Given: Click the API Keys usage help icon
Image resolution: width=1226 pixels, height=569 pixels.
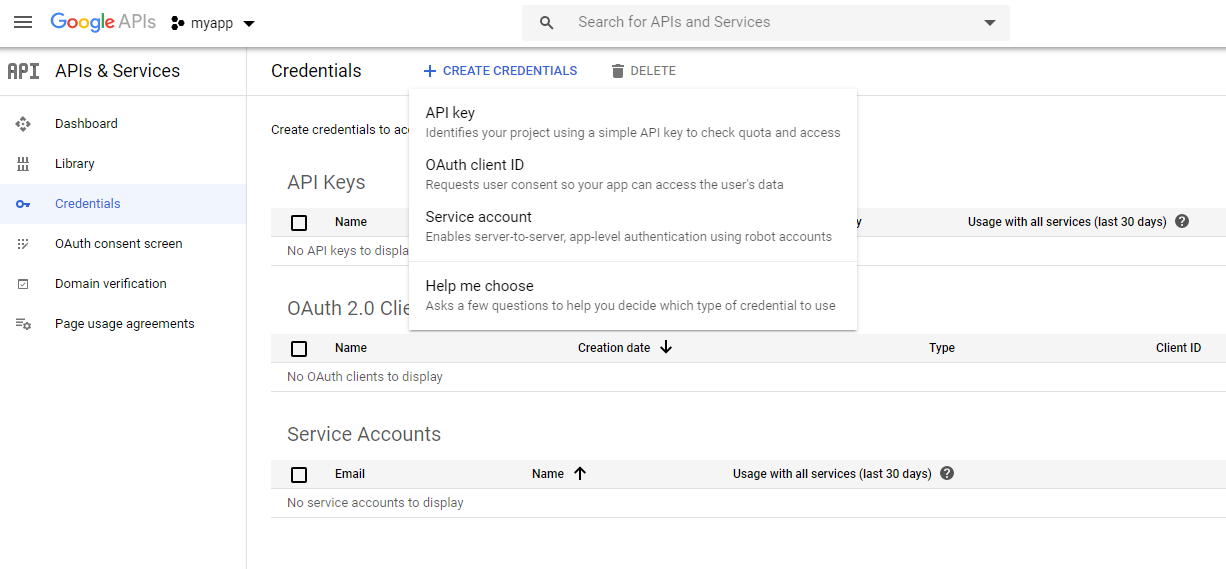Looking at the screenshot, I should (x=1182, y=221).
